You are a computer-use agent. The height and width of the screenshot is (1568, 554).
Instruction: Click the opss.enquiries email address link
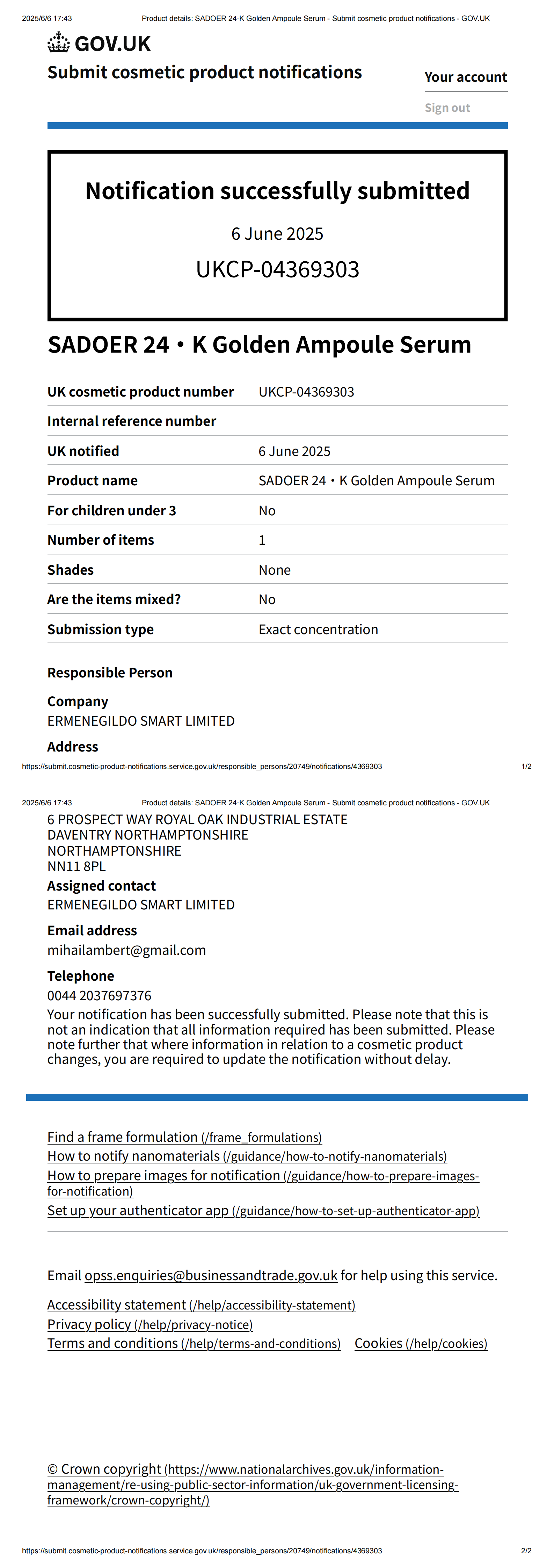(x=211, y=1275)
